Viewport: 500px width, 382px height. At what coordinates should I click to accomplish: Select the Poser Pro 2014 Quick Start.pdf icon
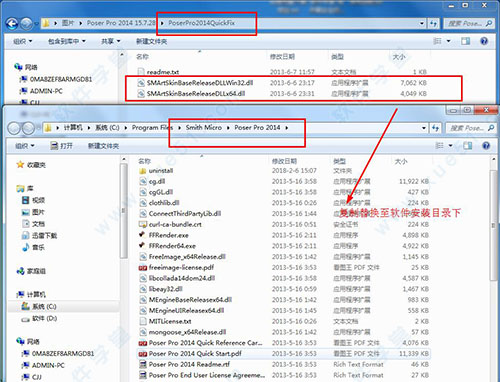point(143,354)
